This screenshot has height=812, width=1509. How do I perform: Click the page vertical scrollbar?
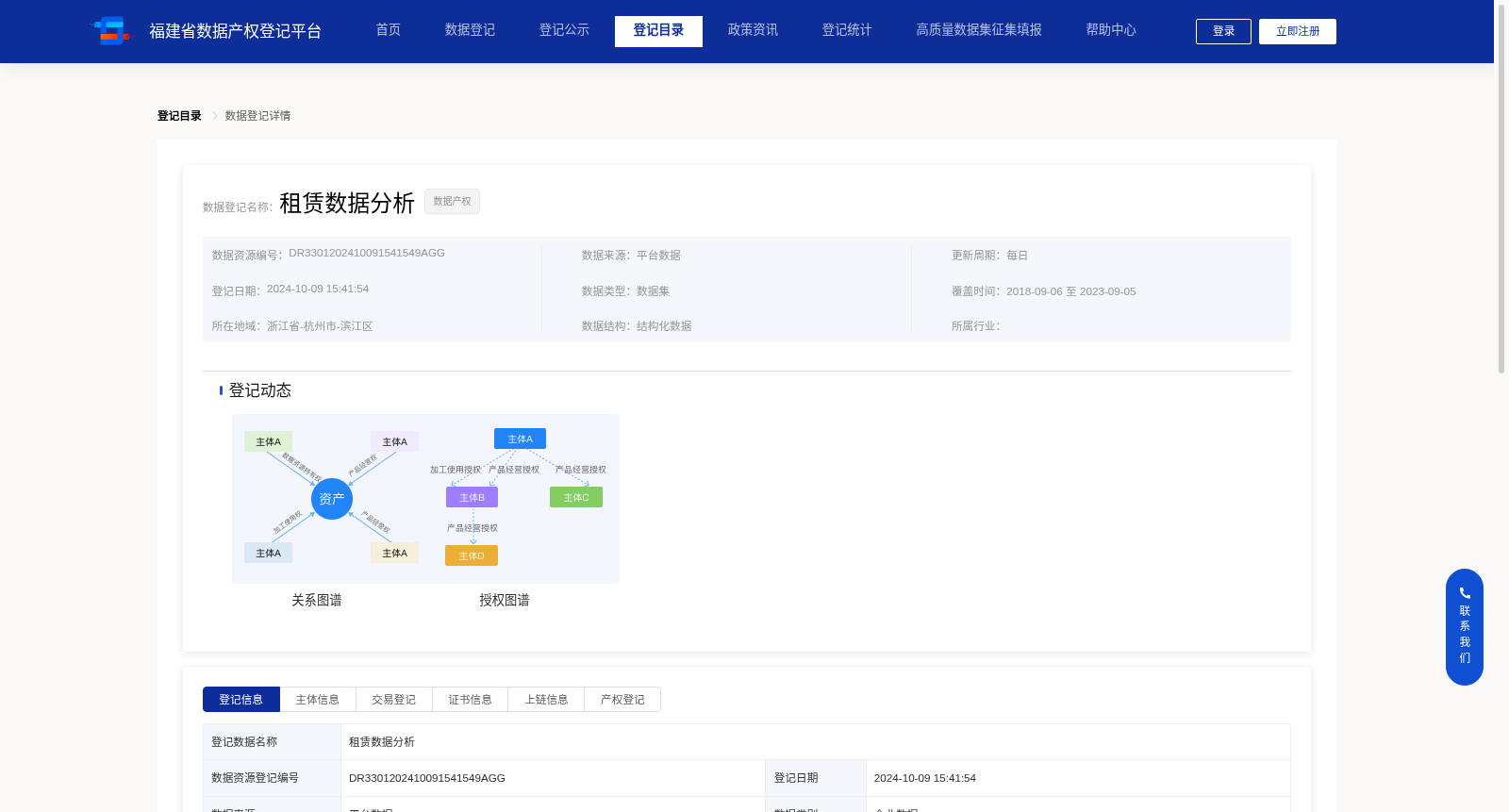pyautogui.click(x=1501, y=189)
